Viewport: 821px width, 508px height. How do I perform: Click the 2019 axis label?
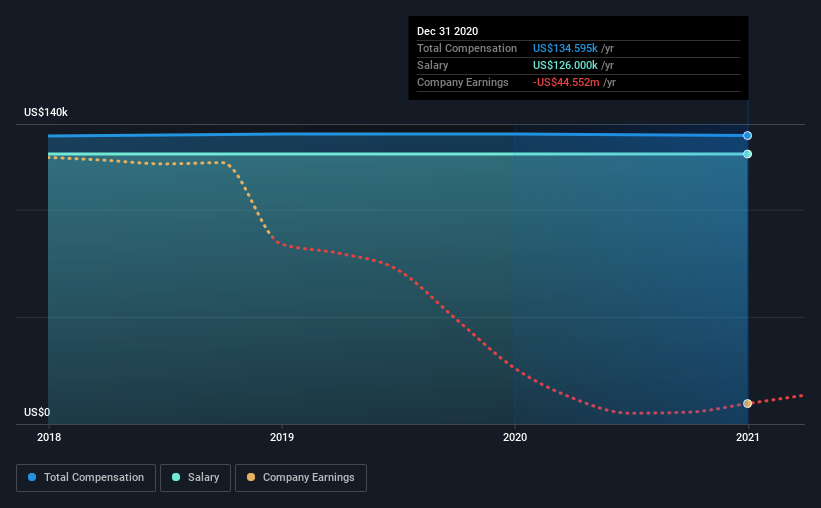tap(282, 437)
